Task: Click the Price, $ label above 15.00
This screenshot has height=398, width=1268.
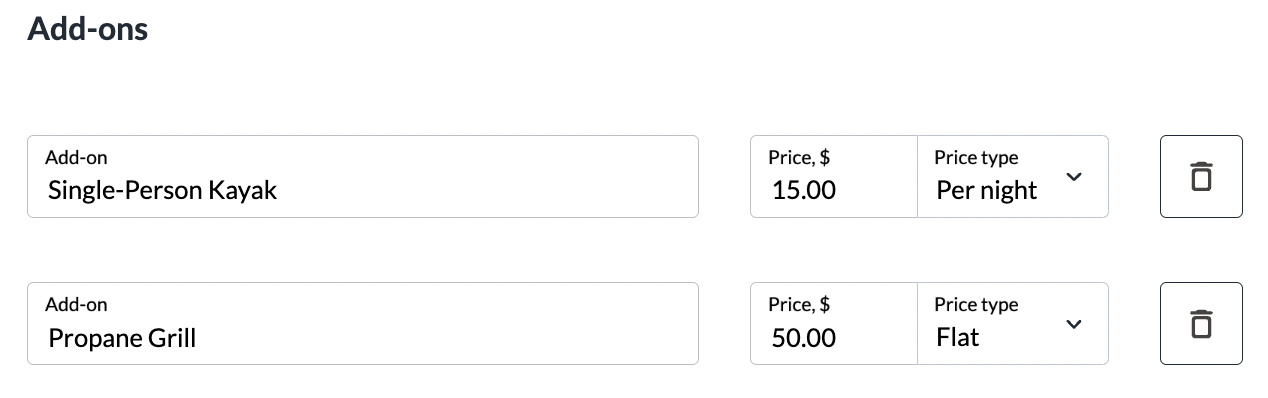Action: point(799,157)
